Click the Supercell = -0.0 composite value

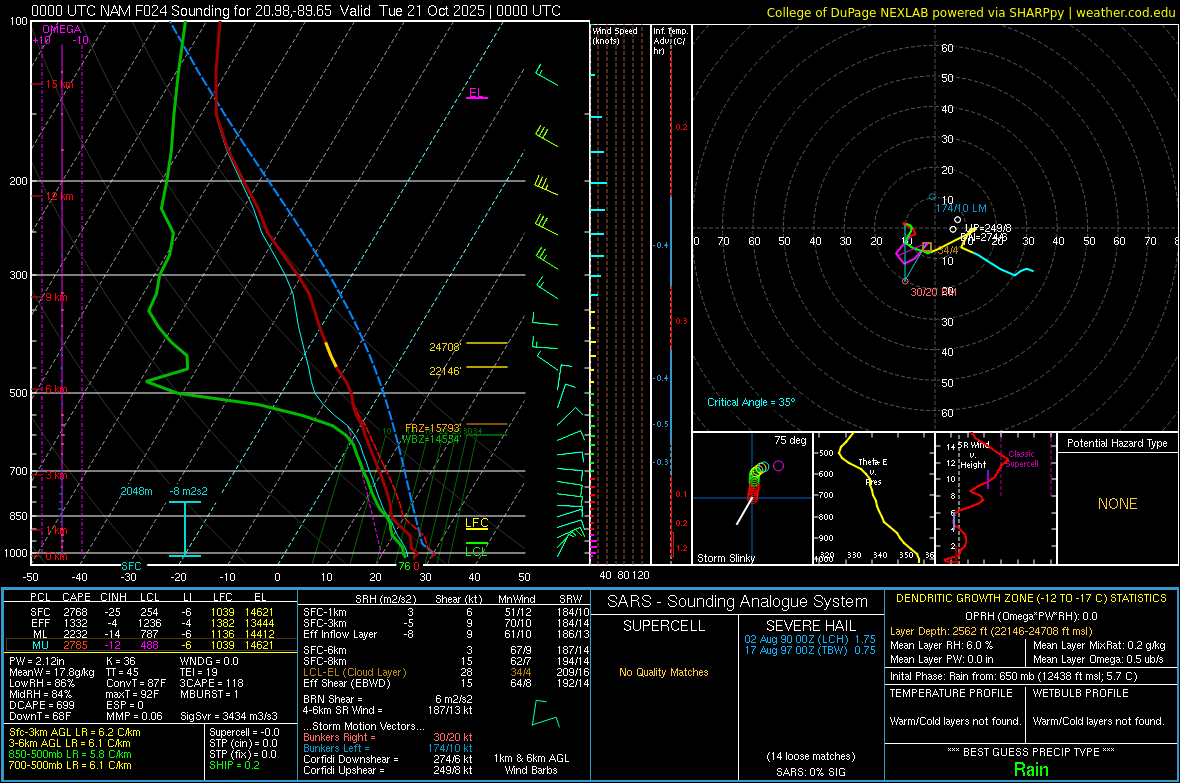[245, 732]
